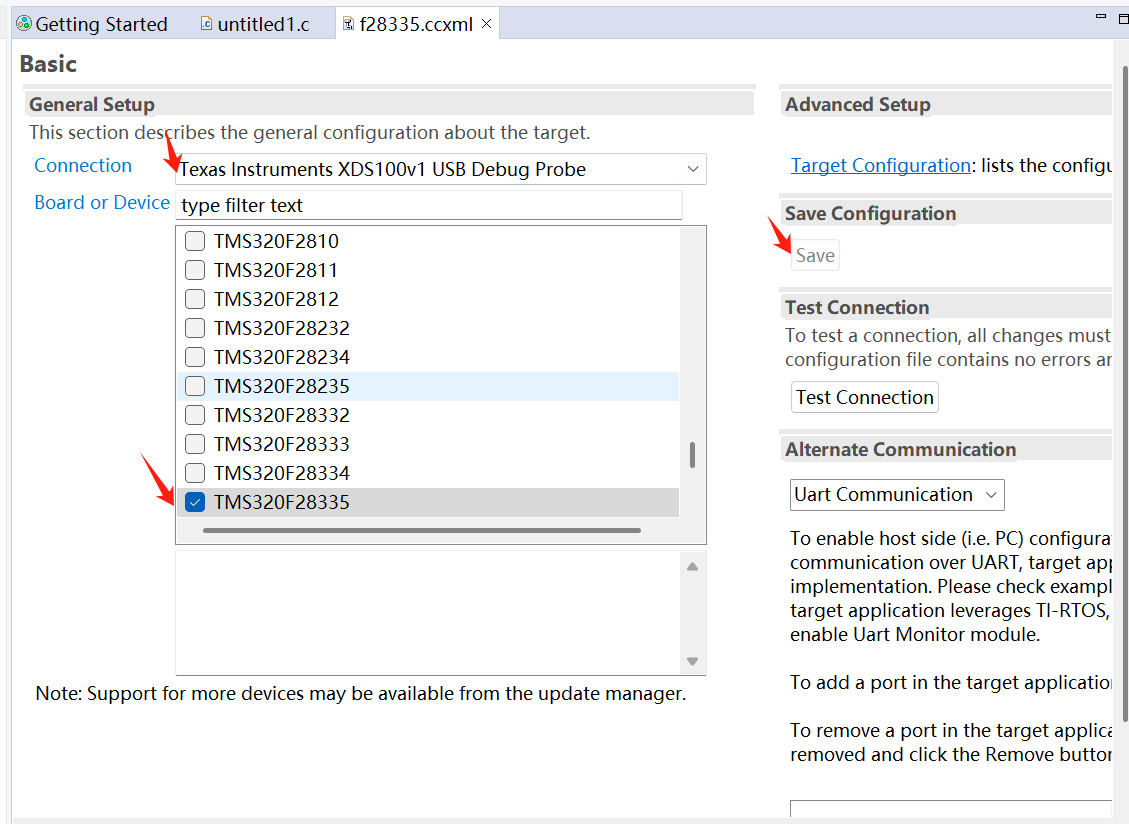Minimize the editor area

pos(1100,16)
